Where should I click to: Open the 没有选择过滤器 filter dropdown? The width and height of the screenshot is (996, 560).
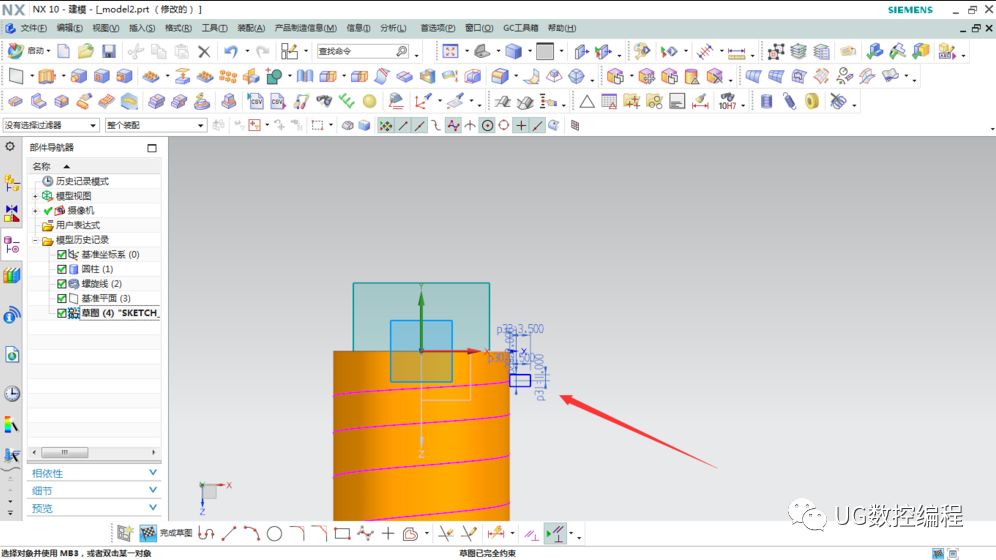pyautogui.click(x=51, y=125)
